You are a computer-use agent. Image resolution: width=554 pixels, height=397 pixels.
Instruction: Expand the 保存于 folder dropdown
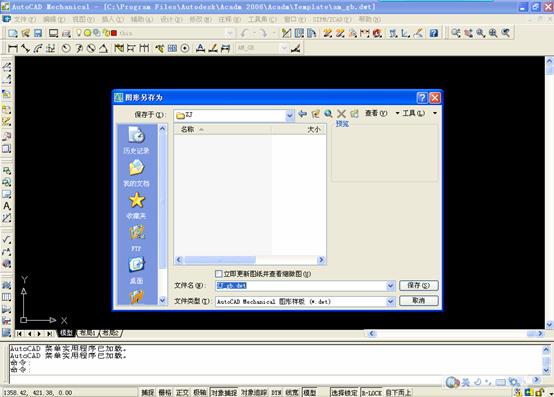290,115
